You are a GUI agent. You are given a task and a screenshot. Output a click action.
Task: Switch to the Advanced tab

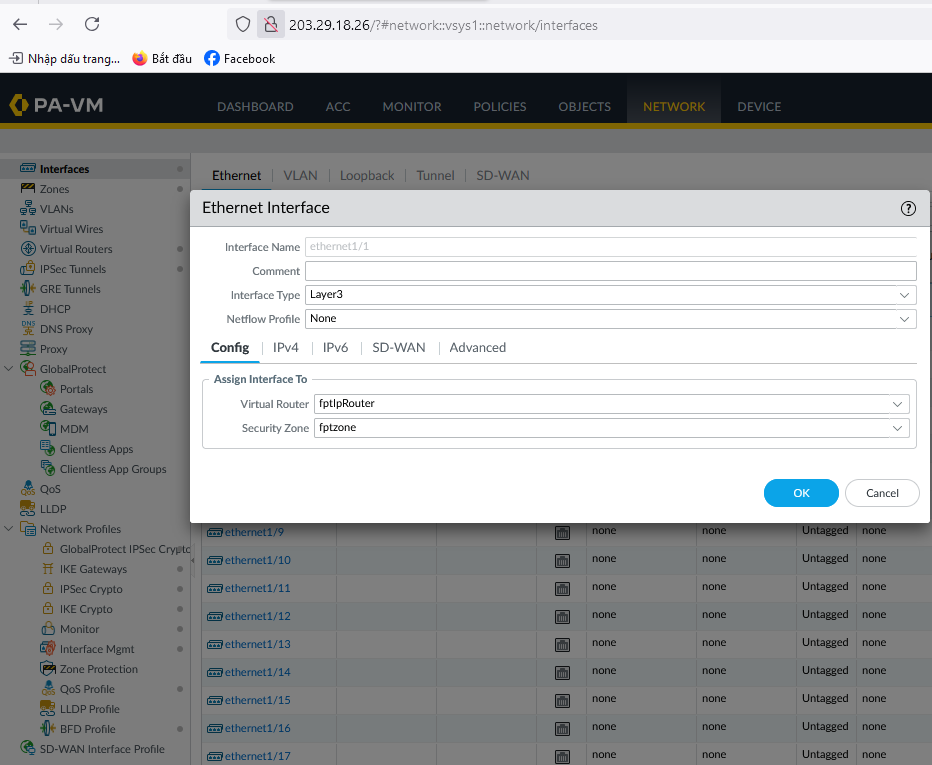(477, 348)
